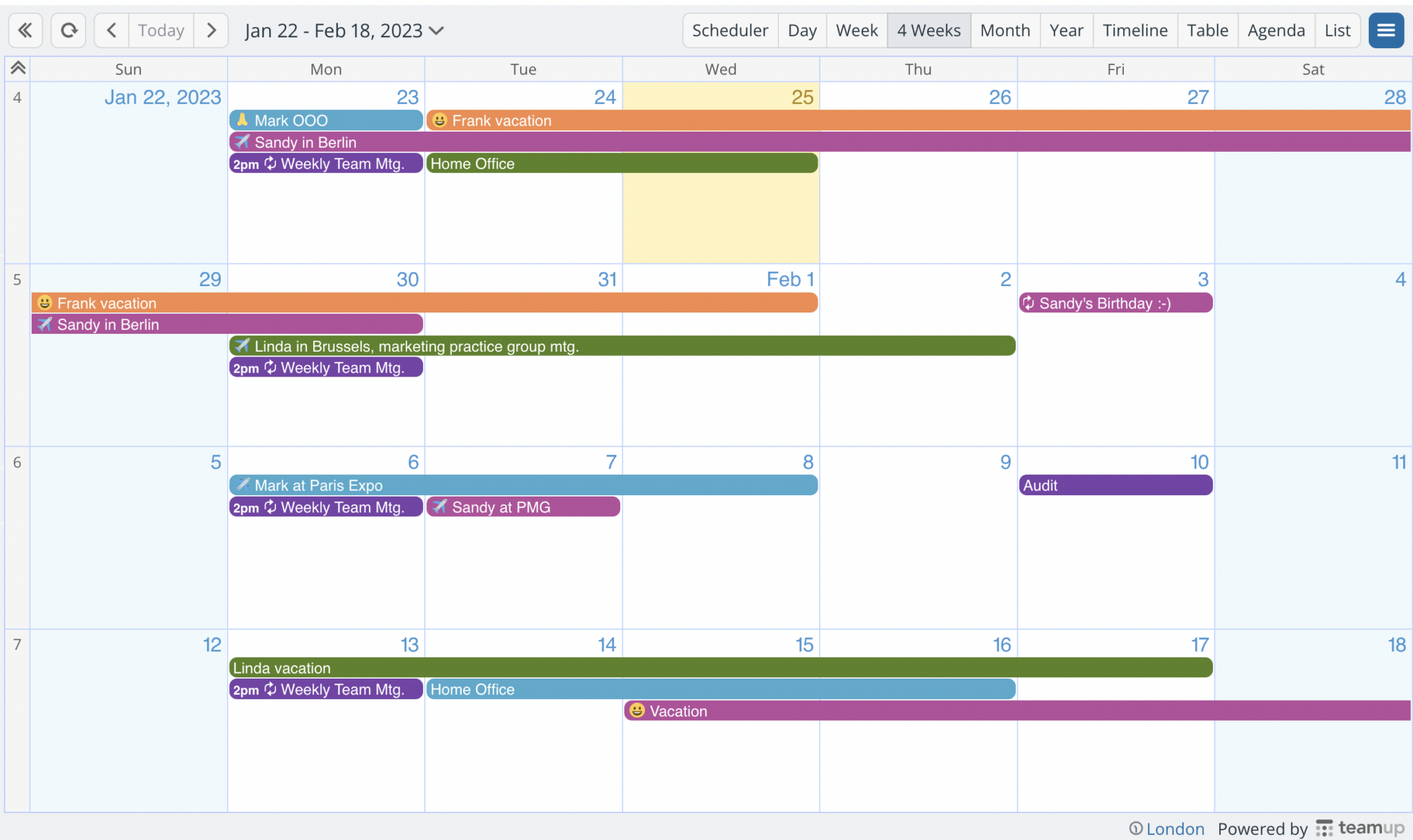
Task: Jump back using the double-chevron icon
Action: (x=25, y=30)
